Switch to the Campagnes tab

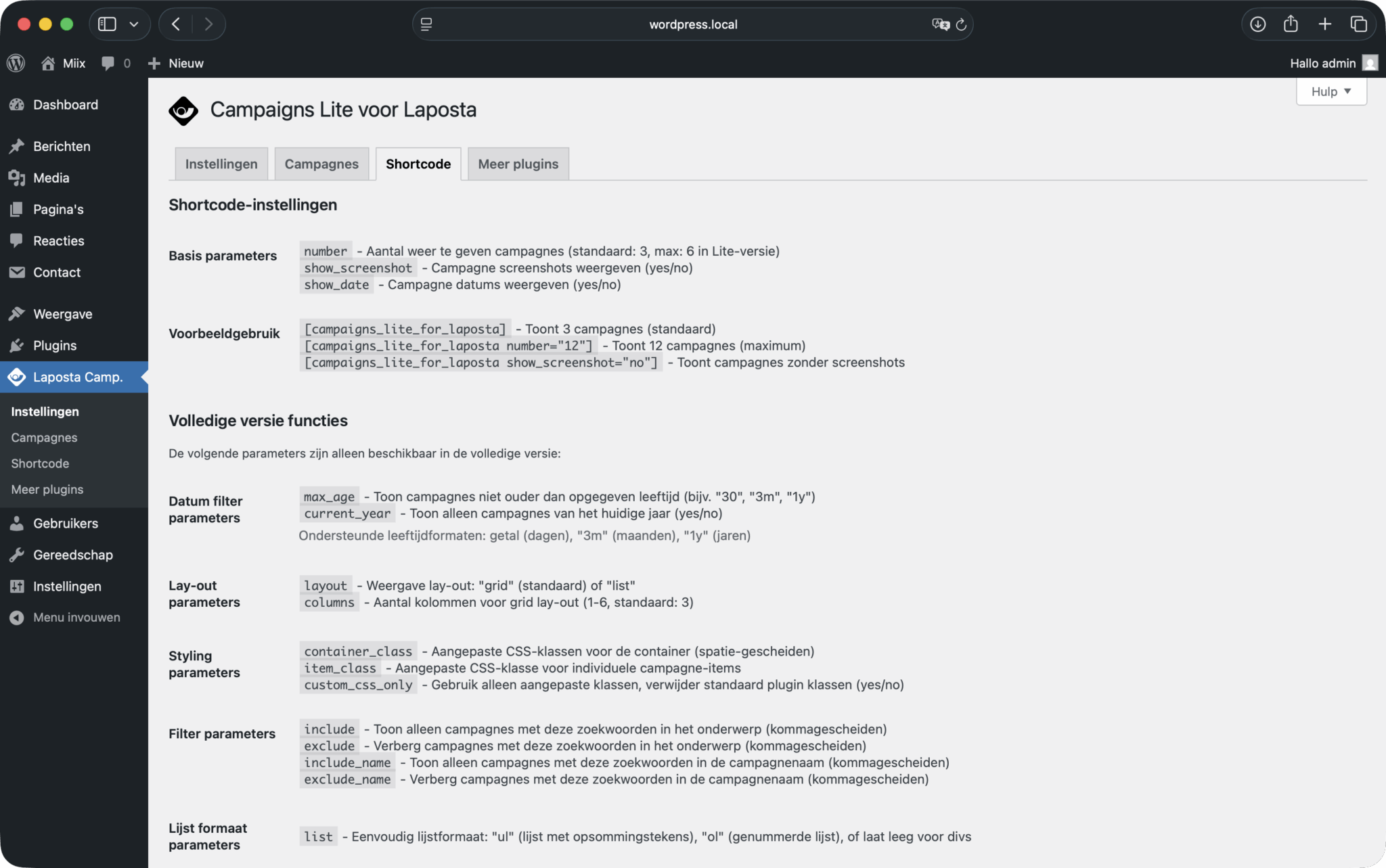(x=321, y=164)
